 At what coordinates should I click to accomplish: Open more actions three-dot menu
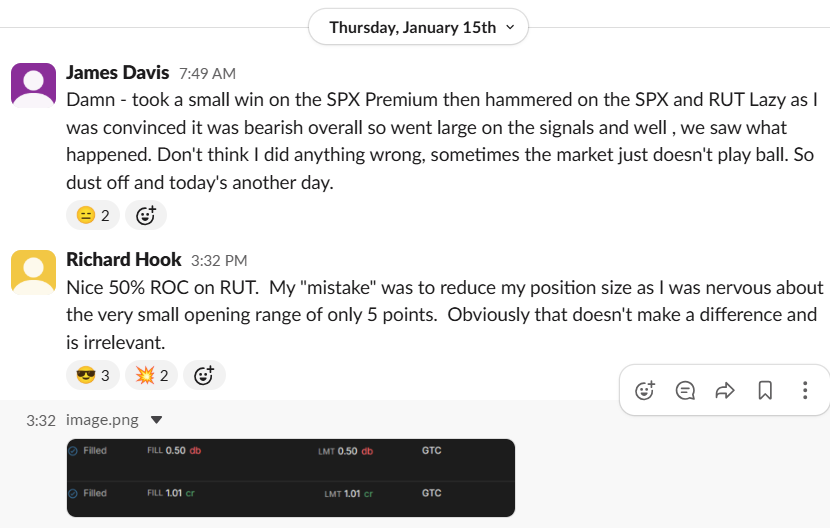tap(805, 390)
